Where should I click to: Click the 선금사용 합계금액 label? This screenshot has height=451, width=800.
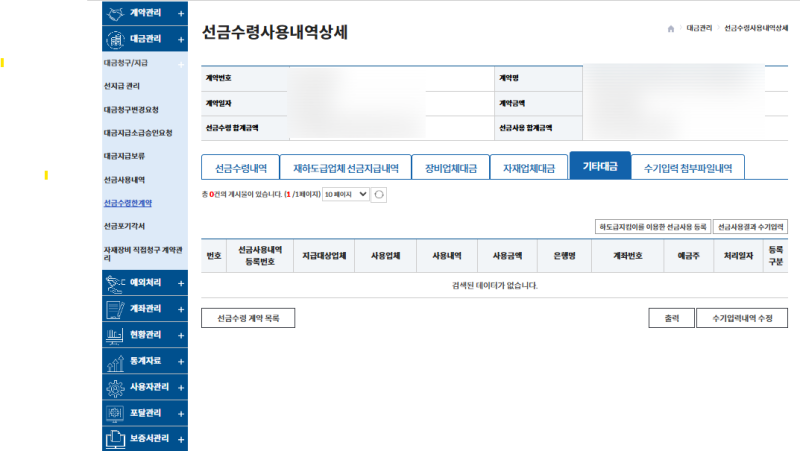526,128
